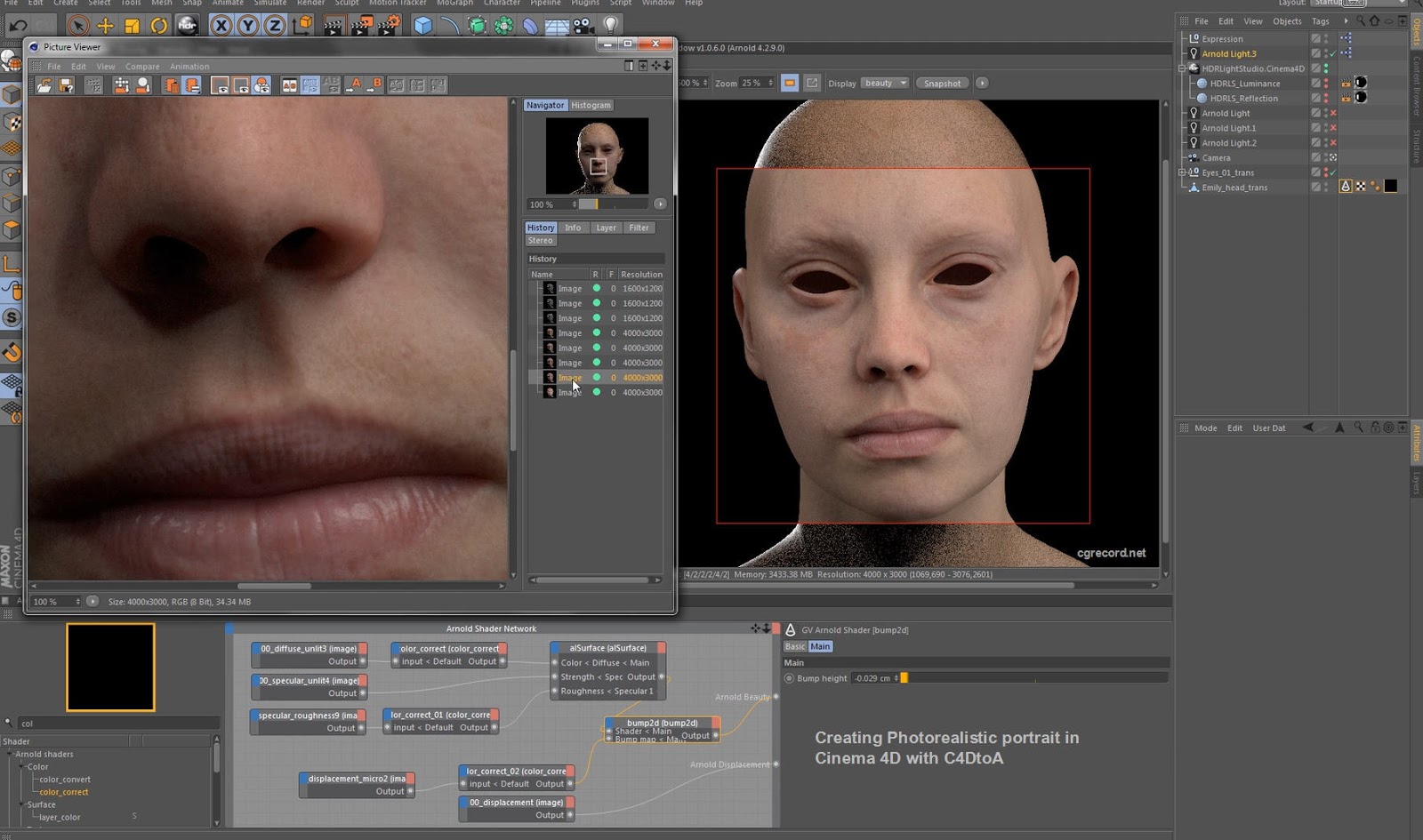
Task: Toggle visibility dots for HDRLS_Luminance
Action: pyautogui.click(x=1326, y=84)
